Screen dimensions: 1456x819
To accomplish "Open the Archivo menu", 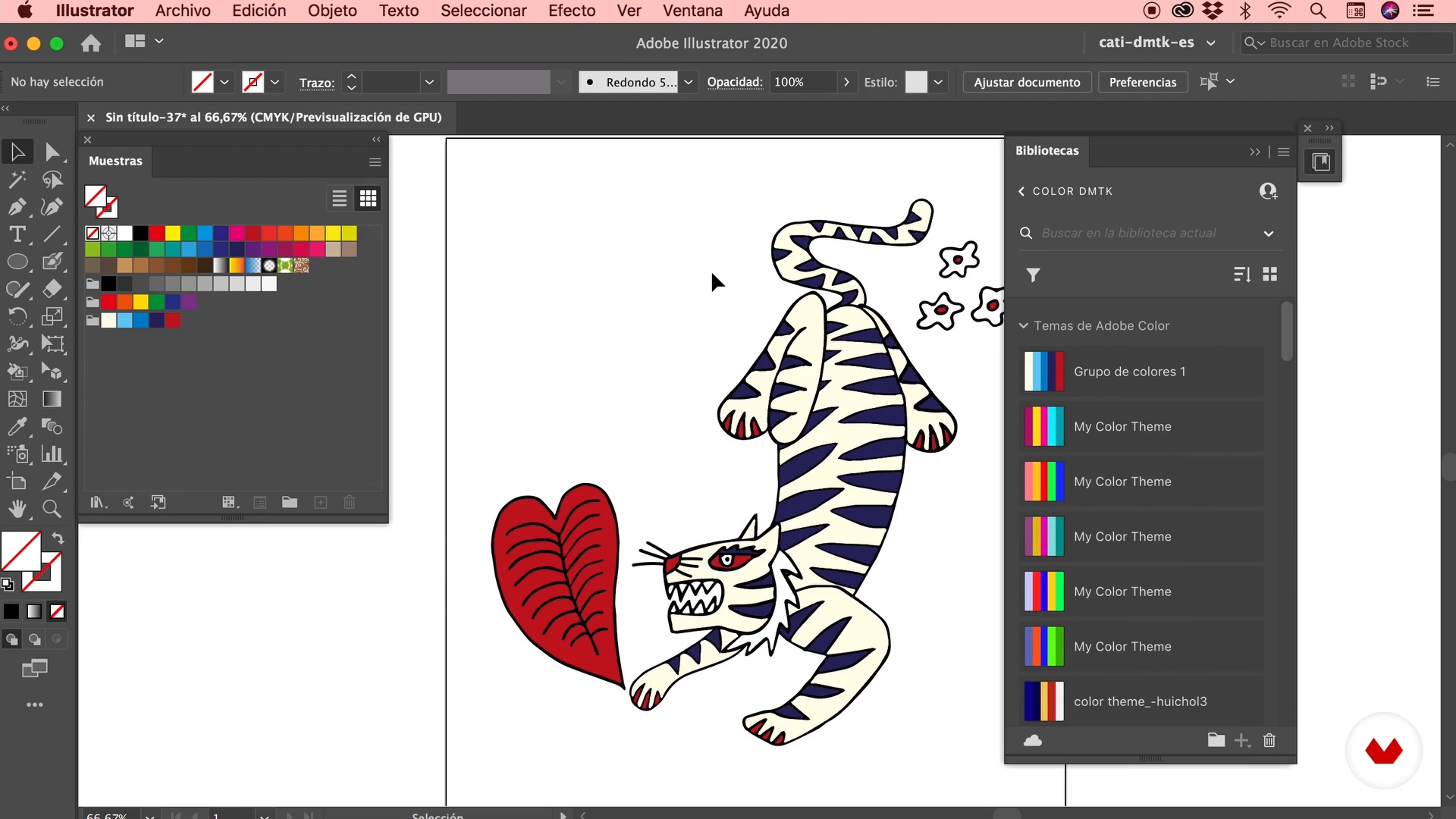I will pyautogui.click(x=183, y=11).
